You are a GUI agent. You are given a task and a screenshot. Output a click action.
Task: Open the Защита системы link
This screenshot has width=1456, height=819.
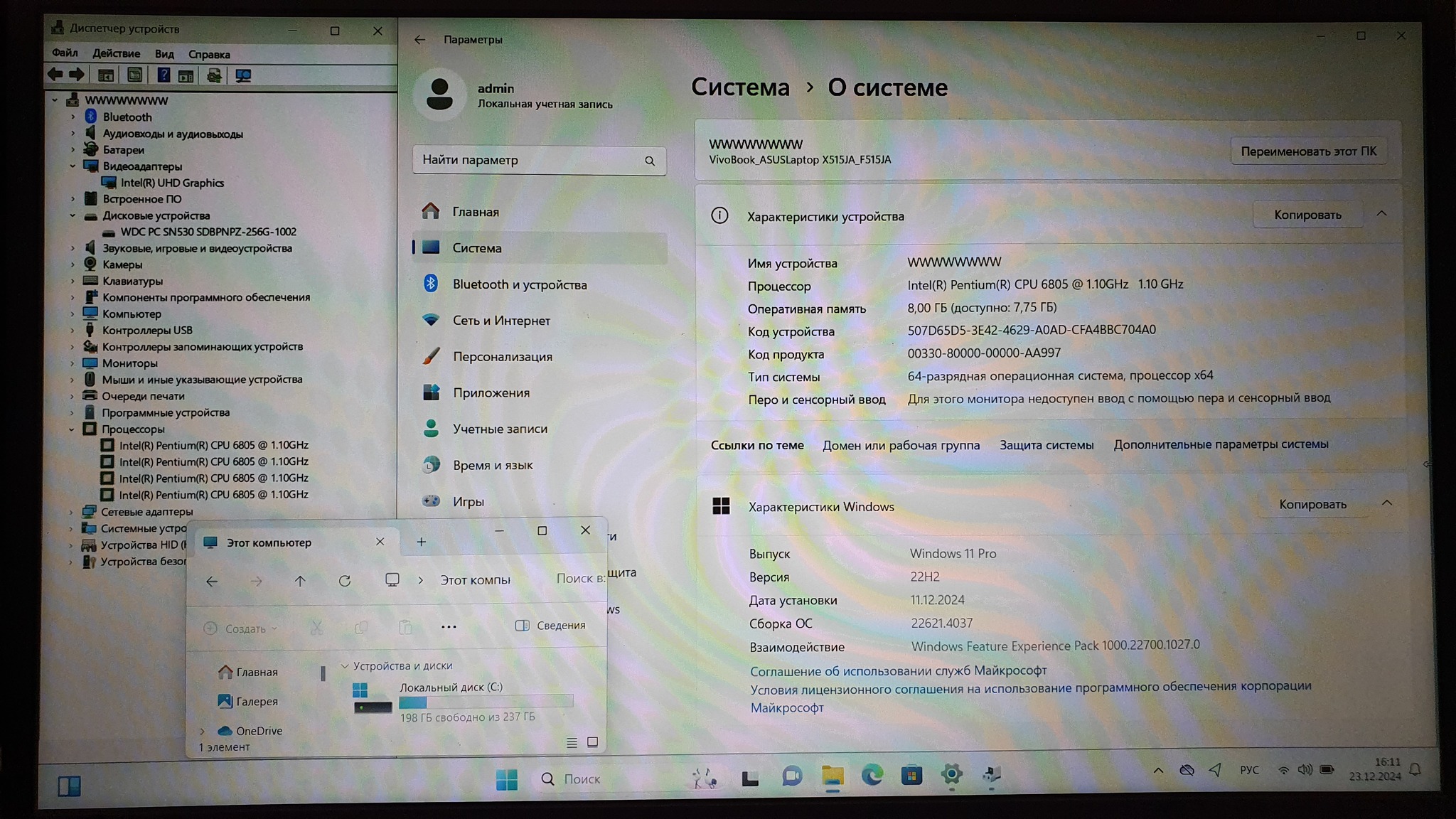tap(1046, 445)
